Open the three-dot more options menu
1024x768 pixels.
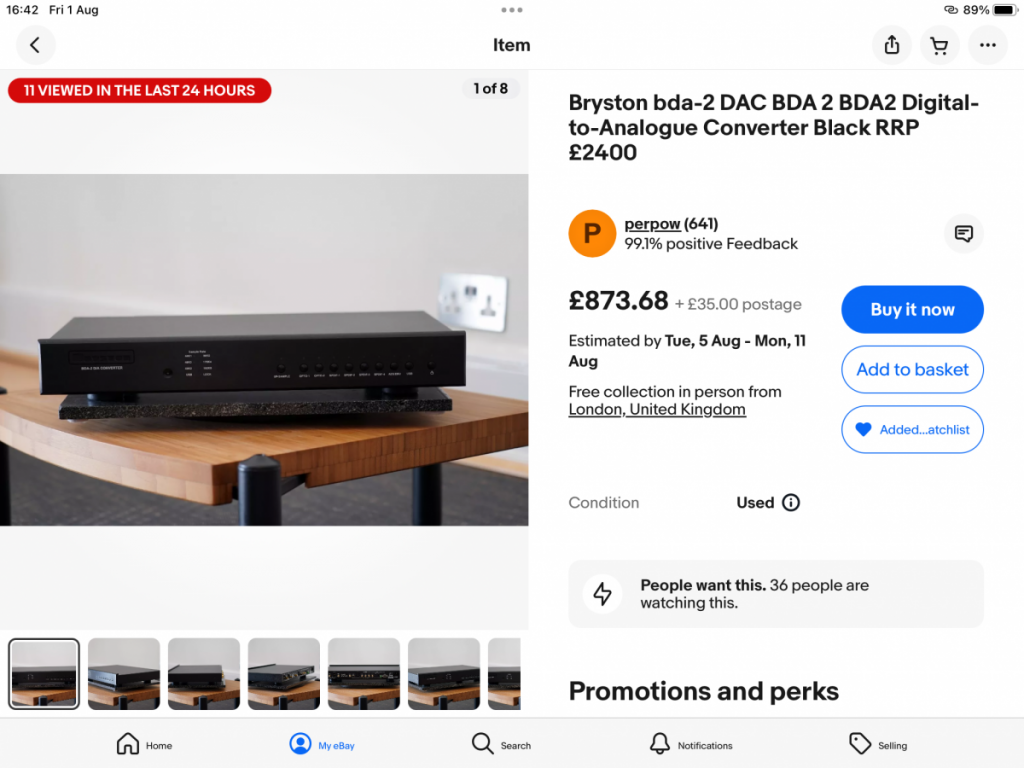pos(987,45)
